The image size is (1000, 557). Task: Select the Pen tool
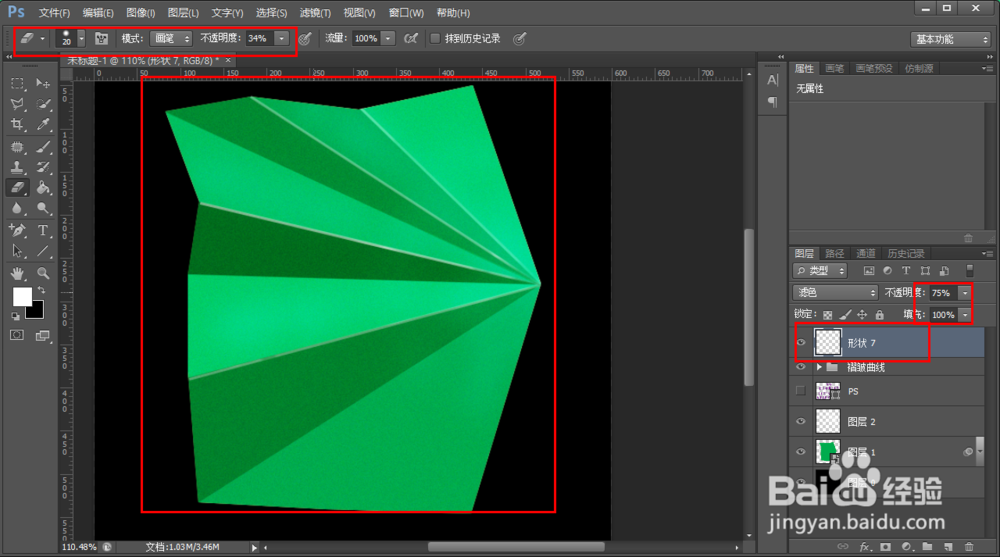[x=17, y=230]
